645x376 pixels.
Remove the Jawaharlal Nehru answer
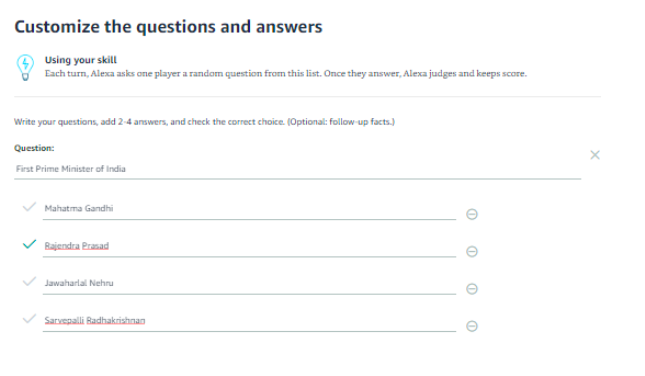click(x=472, y=289)
